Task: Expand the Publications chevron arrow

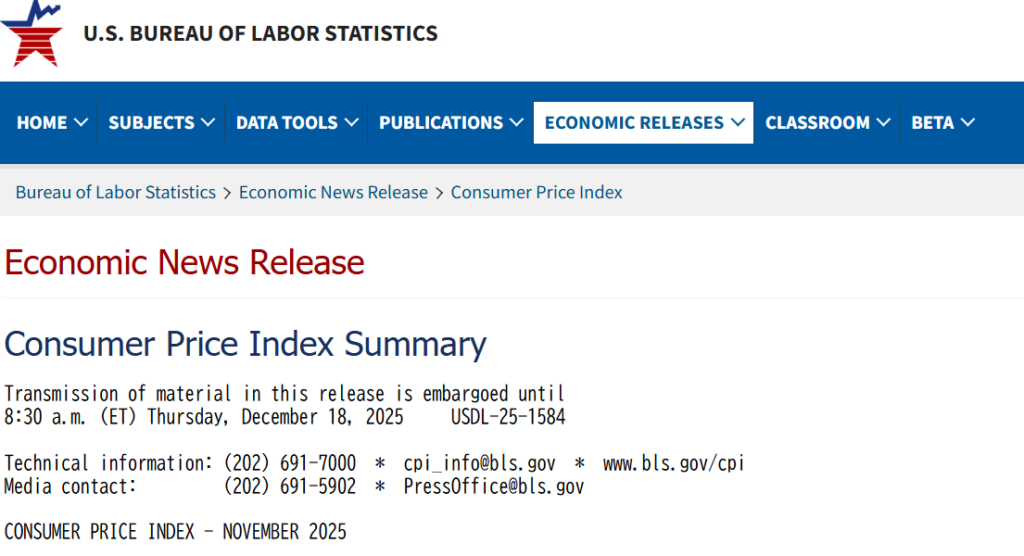Action: [516, 123]
